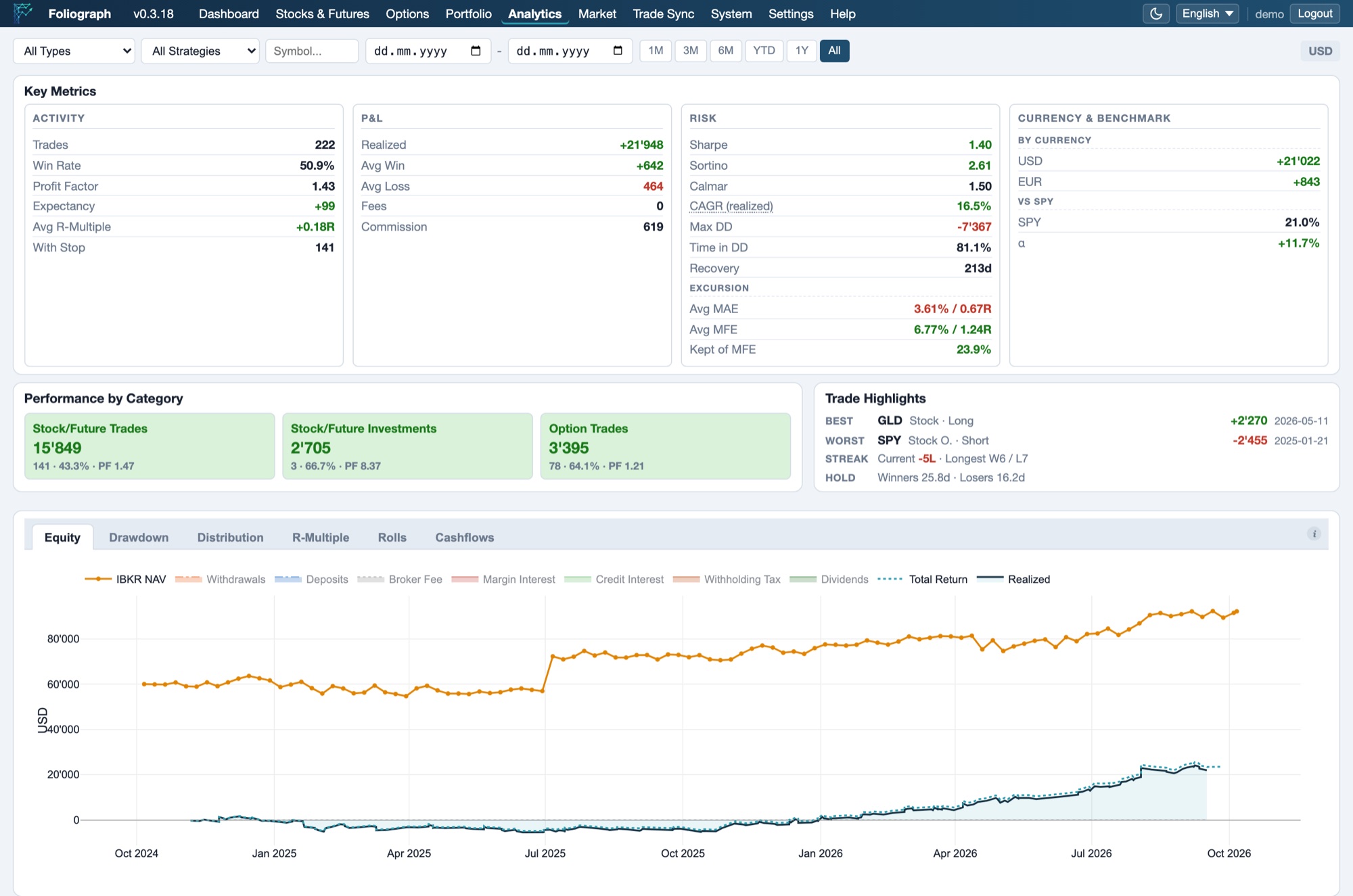The width and height of the screenshot is (1353, 896).
Task: Go to the Options page
Action: [x=407, y=14]
